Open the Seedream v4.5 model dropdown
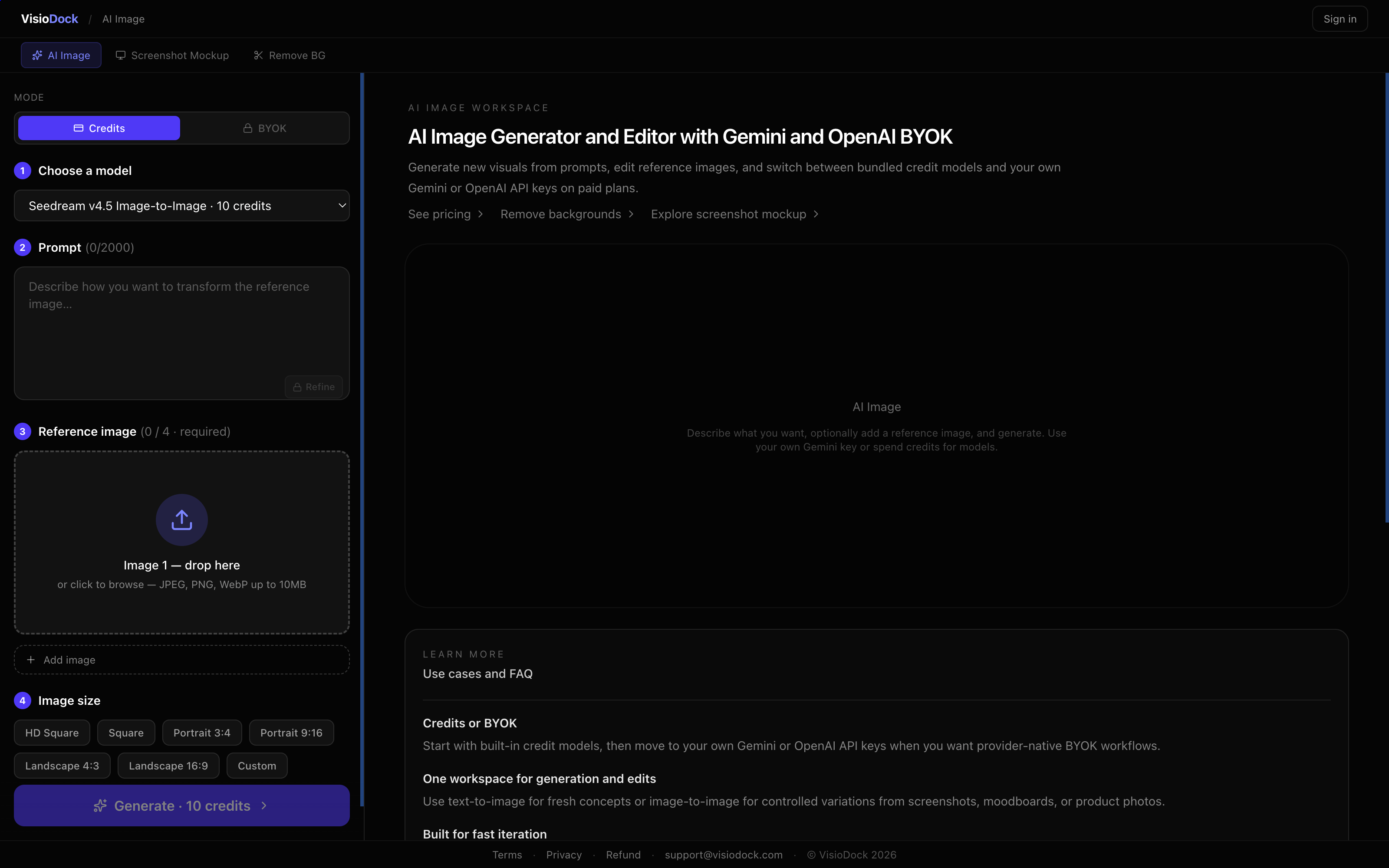This screenshot has height=868, width=1389. coord(181,206)
